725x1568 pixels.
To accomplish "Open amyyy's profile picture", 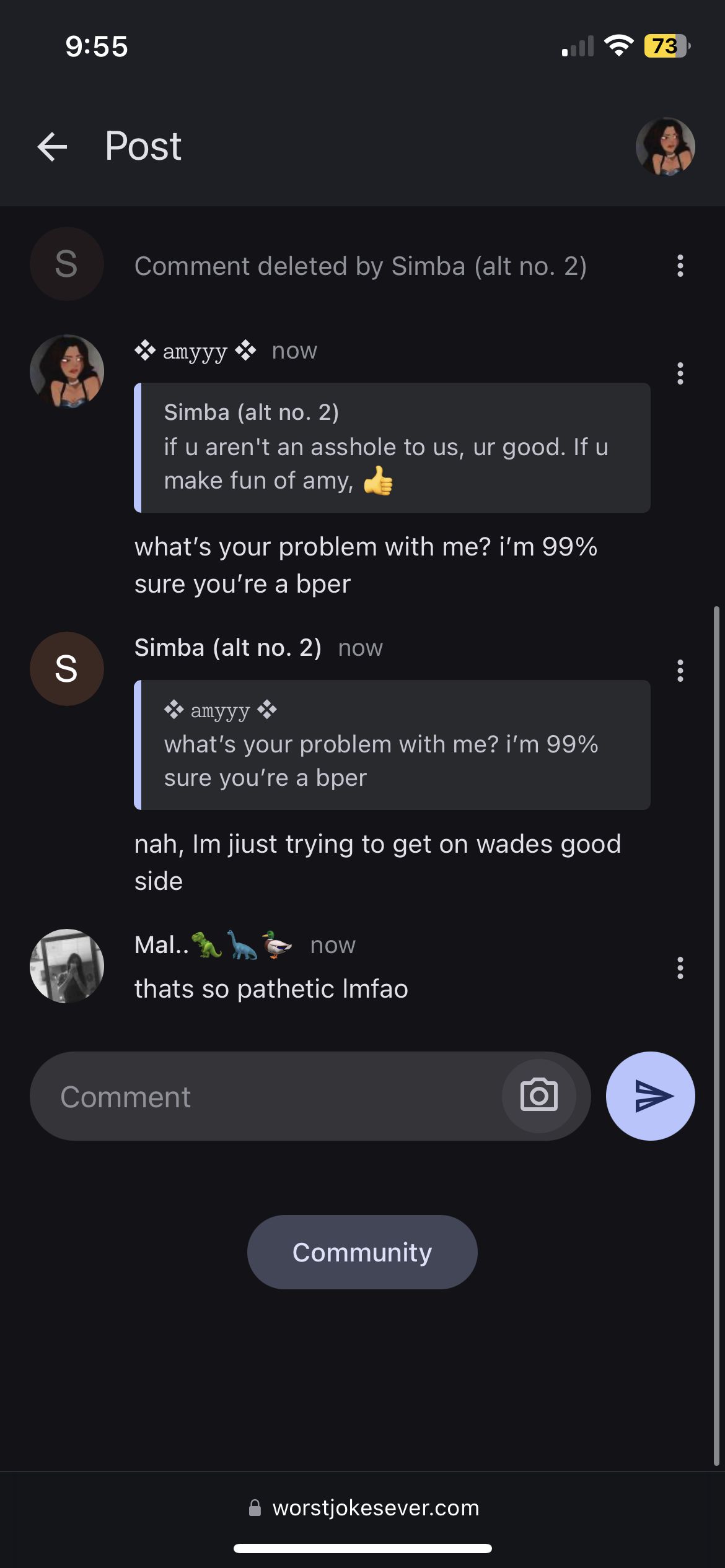I will coord(67,372).
